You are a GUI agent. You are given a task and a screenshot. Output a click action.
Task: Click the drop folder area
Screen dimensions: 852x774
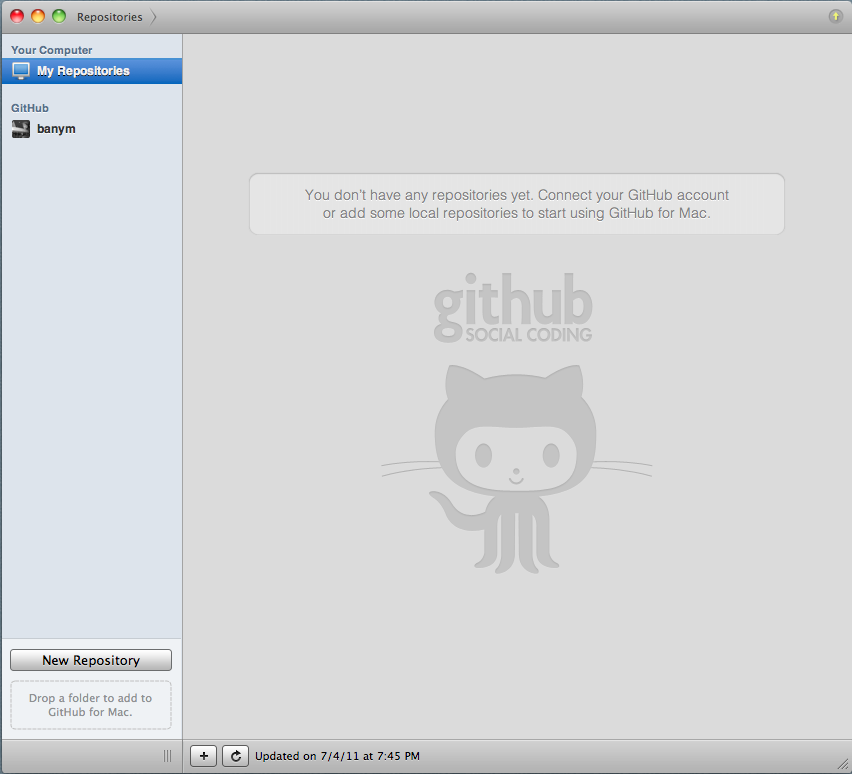(91, 705)
